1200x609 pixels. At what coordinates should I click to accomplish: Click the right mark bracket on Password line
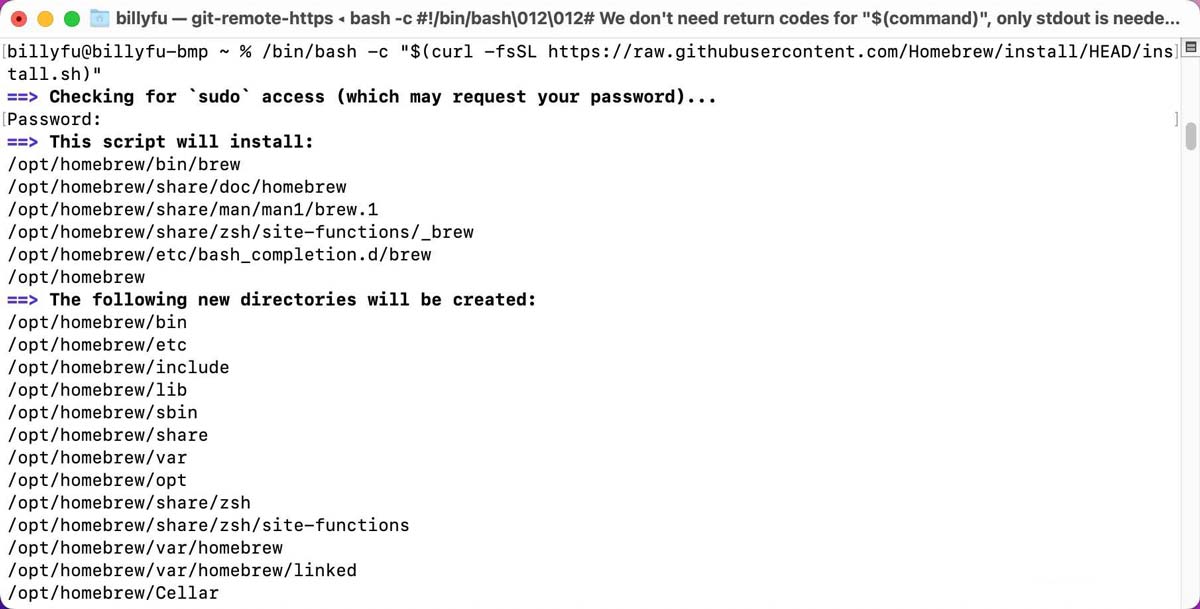point(1177,119)
